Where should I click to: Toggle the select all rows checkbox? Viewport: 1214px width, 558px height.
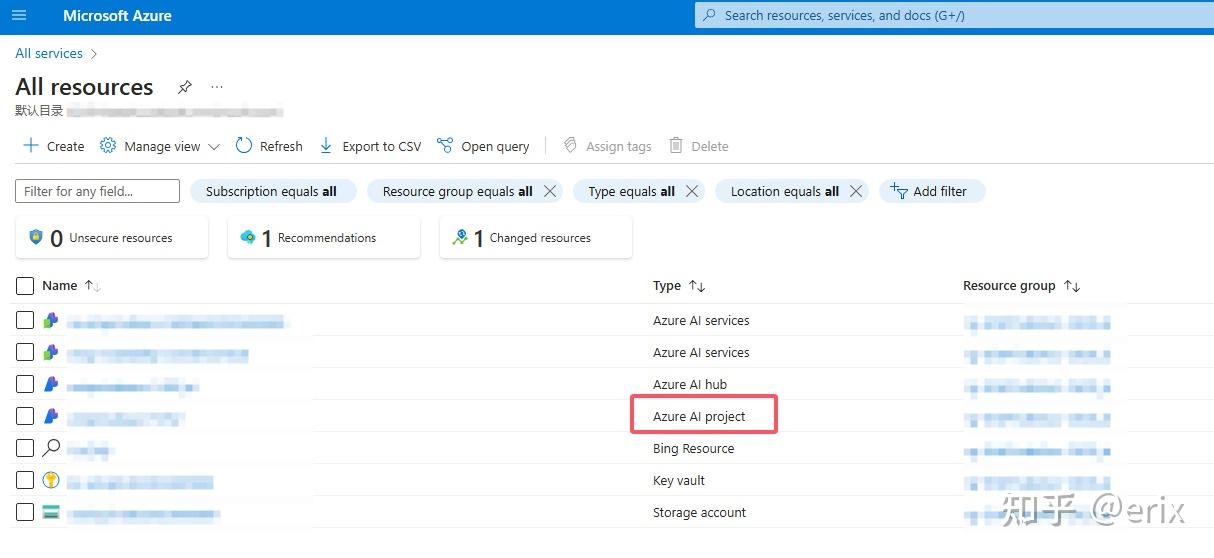pyautogui.click(x=25, y=286)
